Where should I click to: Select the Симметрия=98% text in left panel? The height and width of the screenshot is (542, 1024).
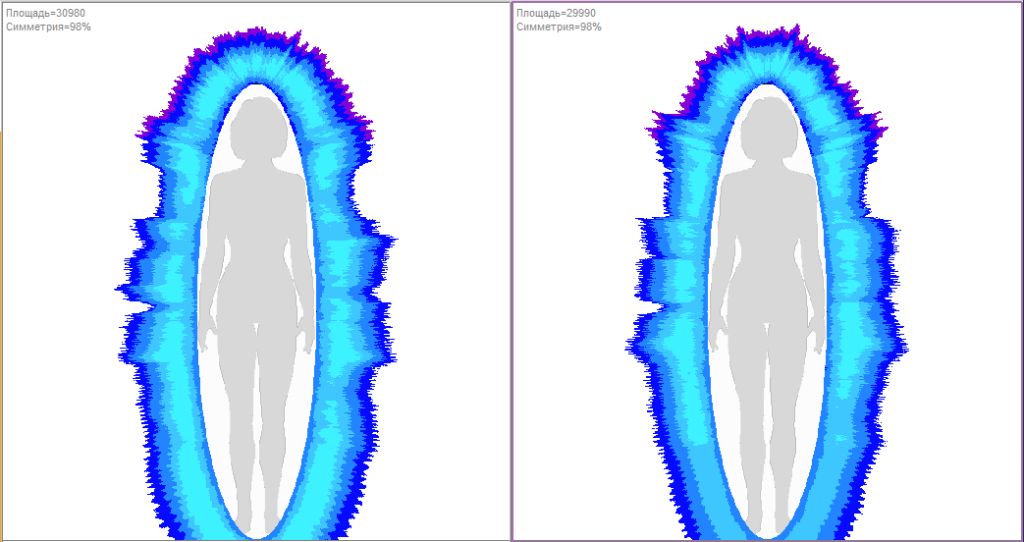pos(48,27)
